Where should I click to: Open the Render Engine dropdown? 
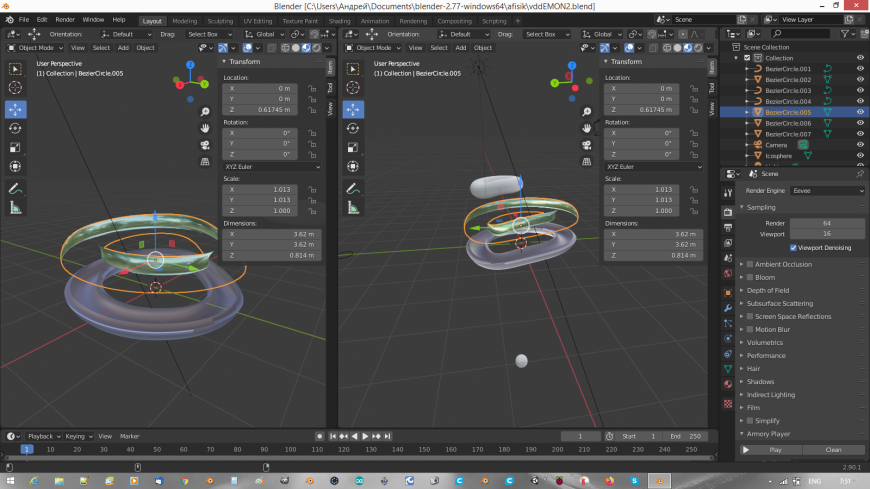click(x=827, y=190)
